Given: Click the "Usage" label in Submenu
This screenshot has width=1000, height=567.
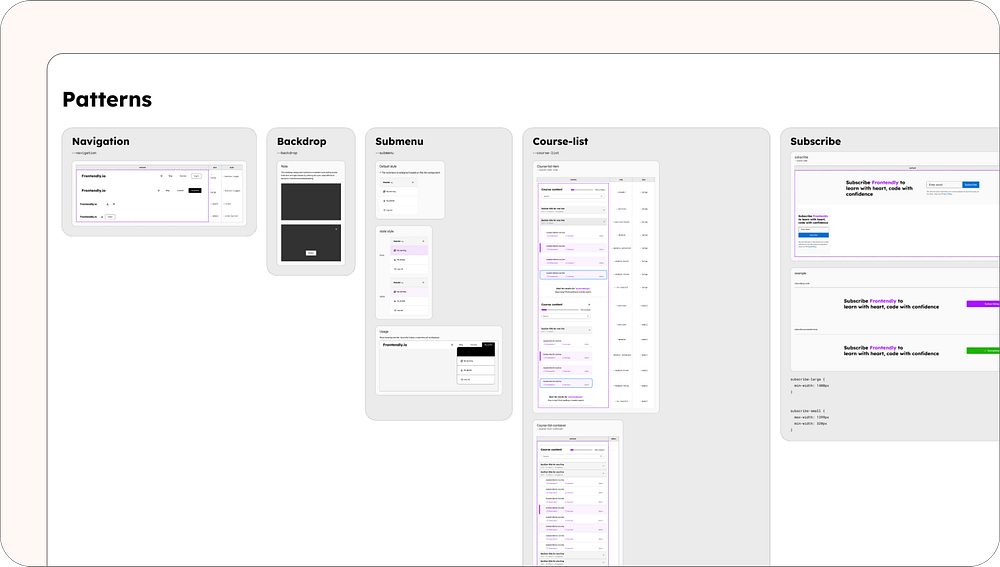Looking at the screenshot, I should coord(384,332).
